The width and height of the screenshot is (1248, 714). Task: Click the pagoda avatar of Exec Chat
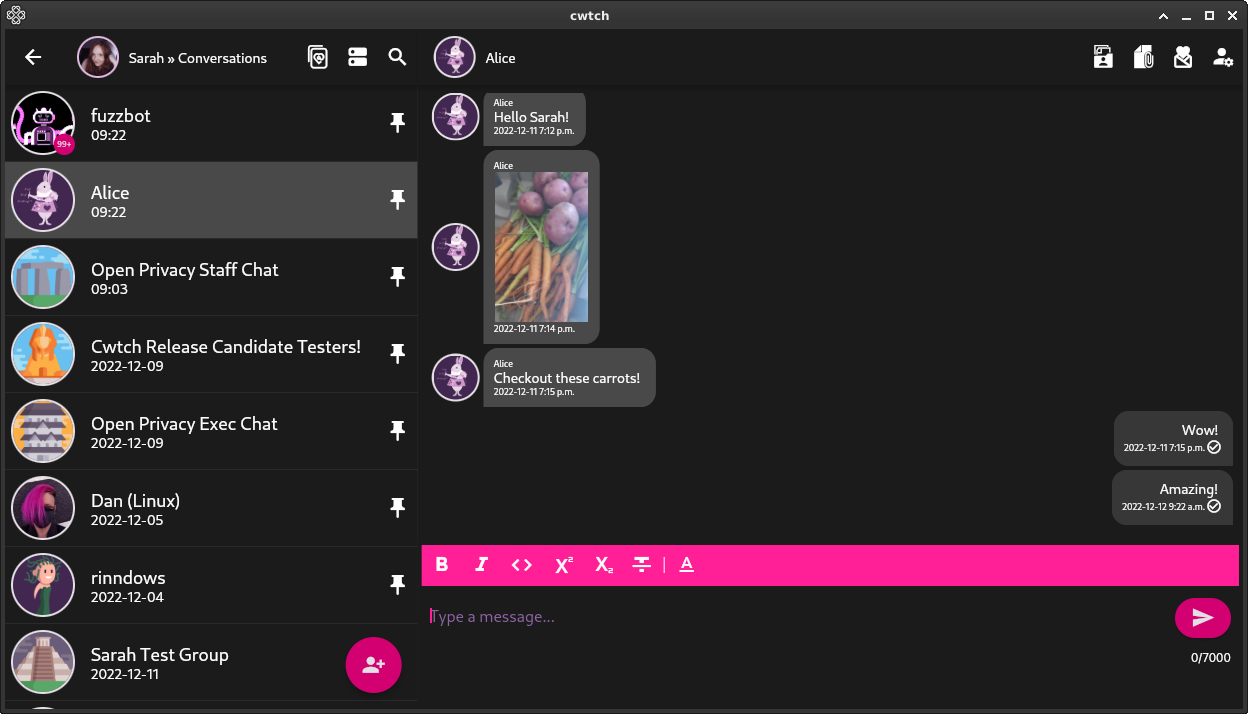43,431
